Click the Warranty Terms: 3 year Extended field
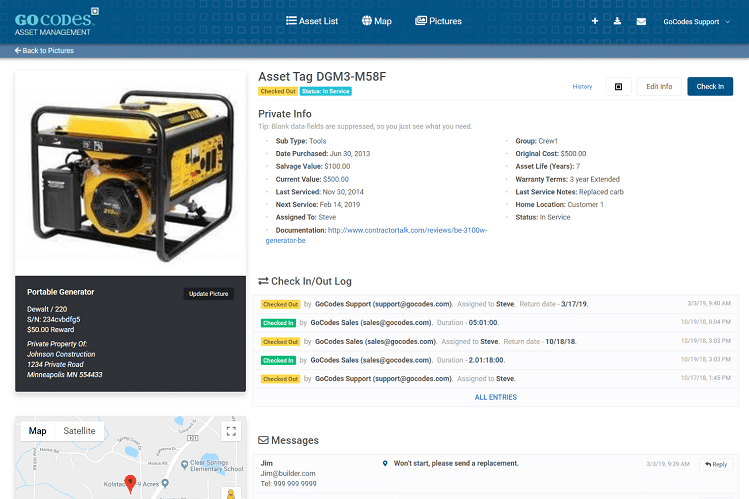 [567, 179]
